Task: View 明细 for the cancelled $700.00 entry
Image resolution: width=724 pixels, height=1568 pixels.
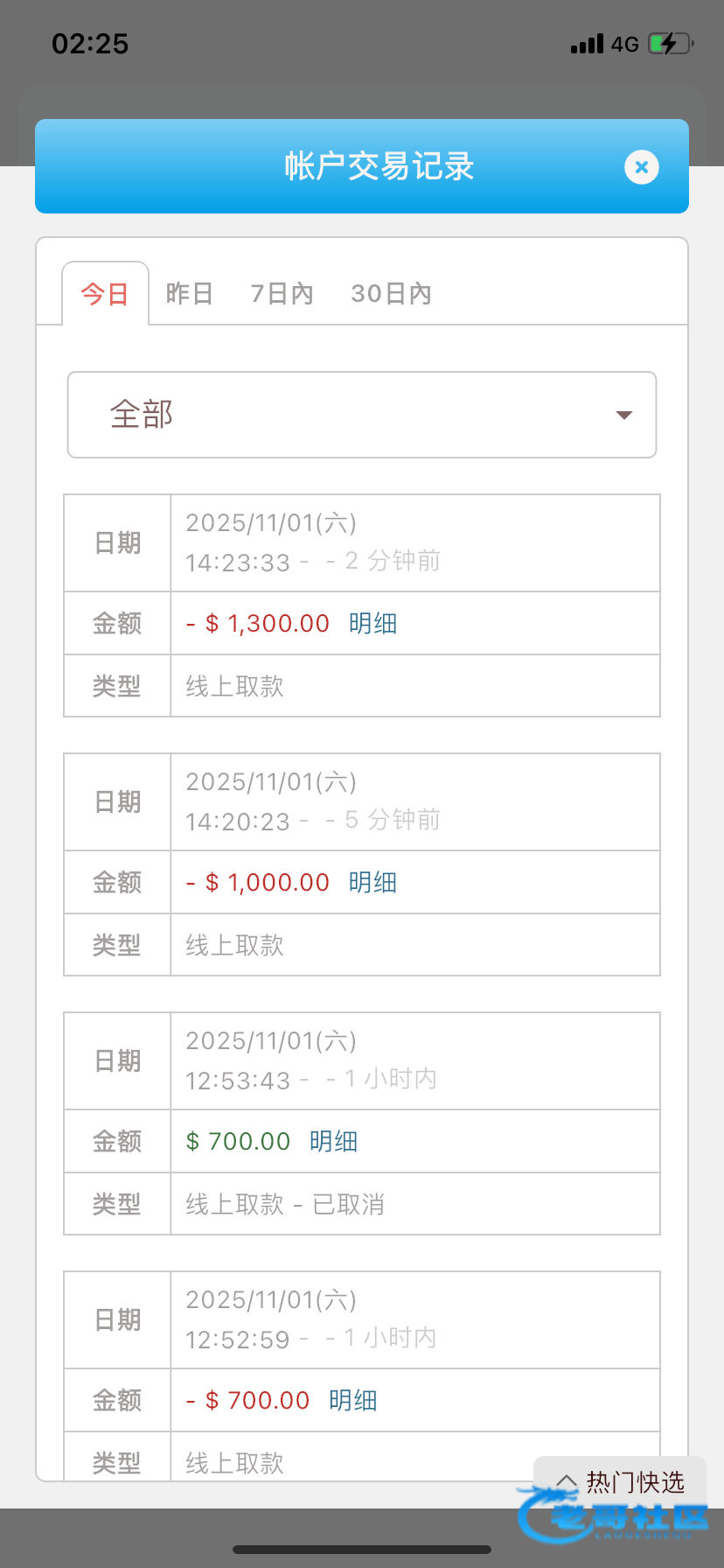Action: (334, 1142)
